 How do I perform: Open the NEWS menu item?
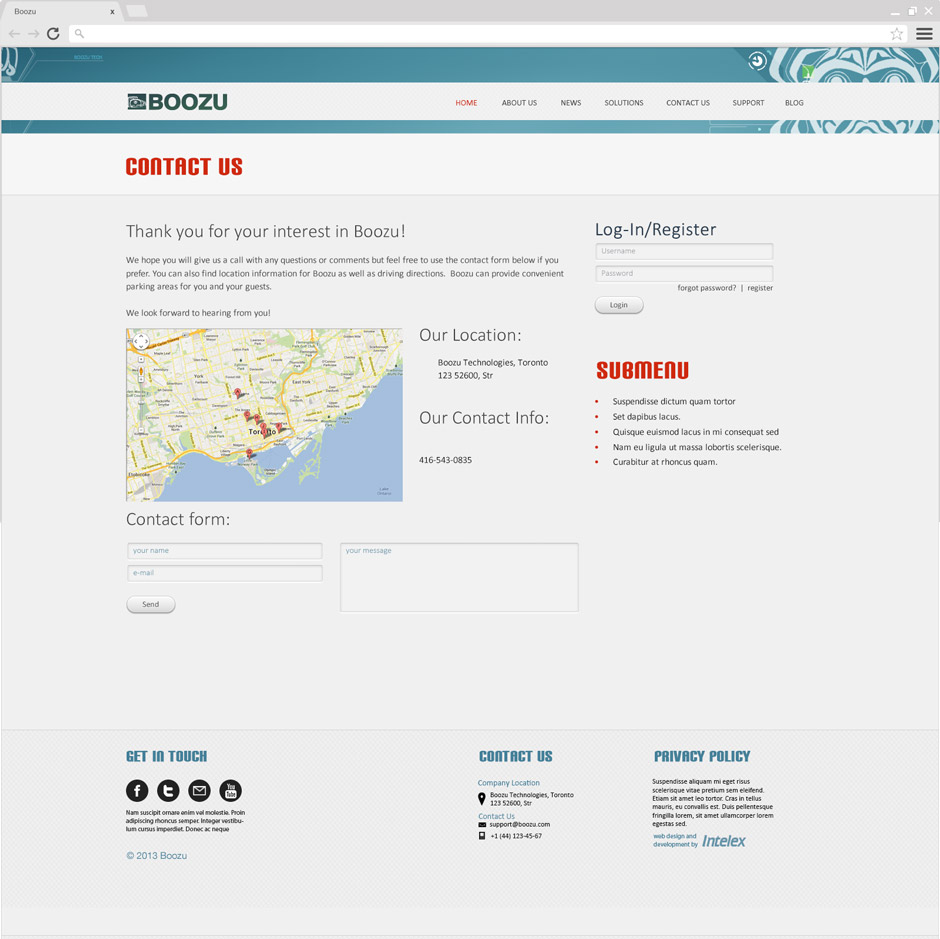point(571,103)
